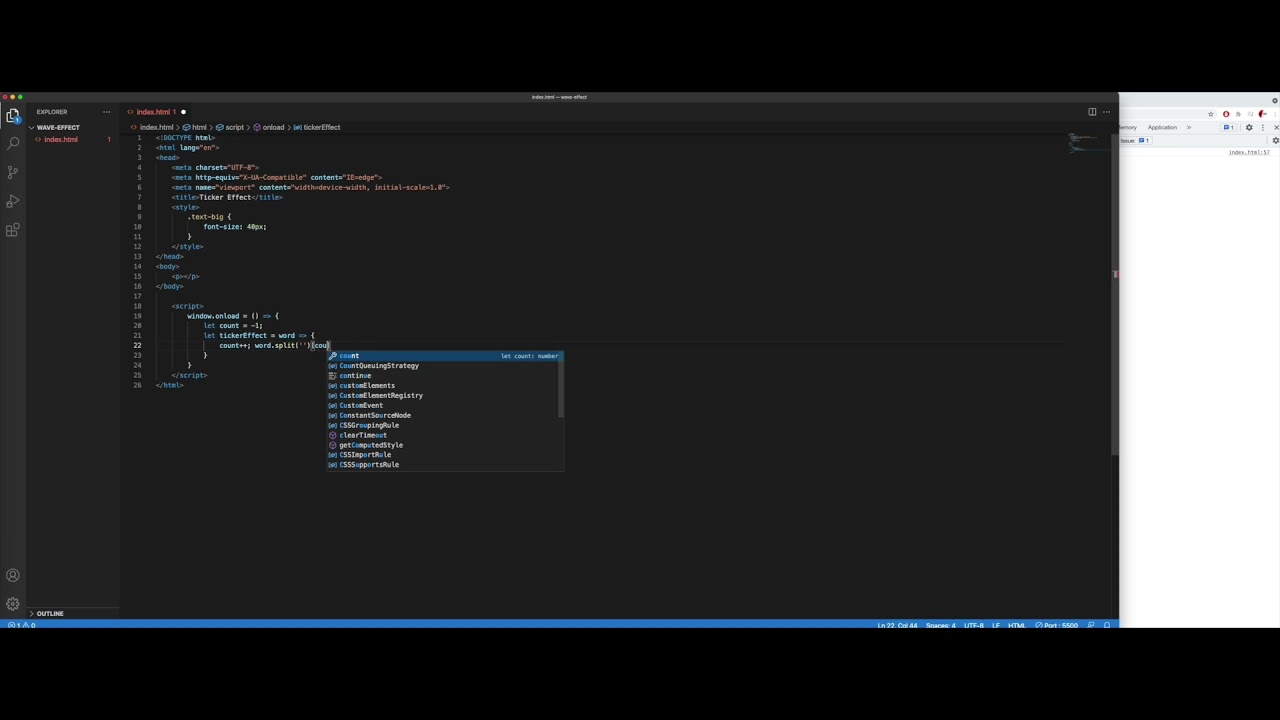Open the Search view in activity bar
Screen dimensions: 1280x720
13,144
